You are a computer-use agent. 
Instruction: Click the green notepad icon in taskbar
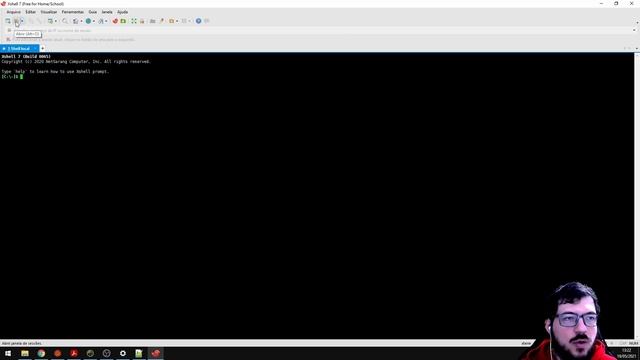pyautogui.click(x=139, y=353)
